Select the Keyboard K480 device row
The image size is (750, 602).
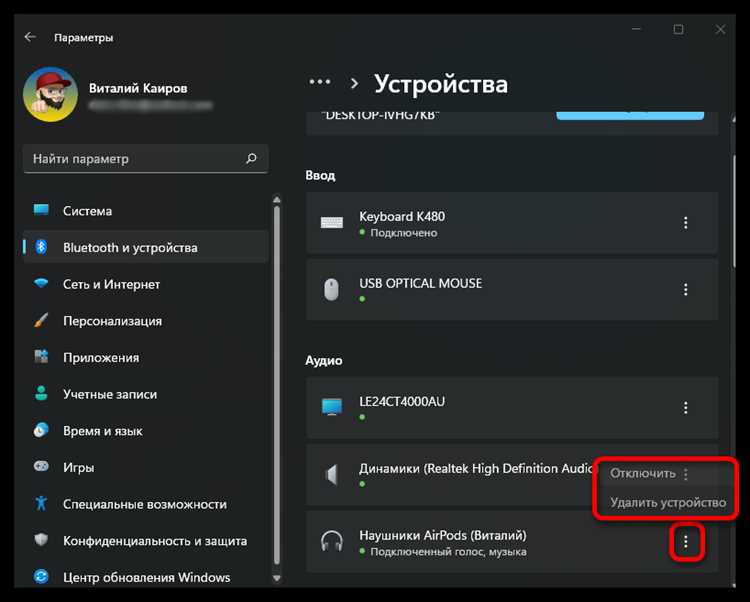[x=512, y=223]
